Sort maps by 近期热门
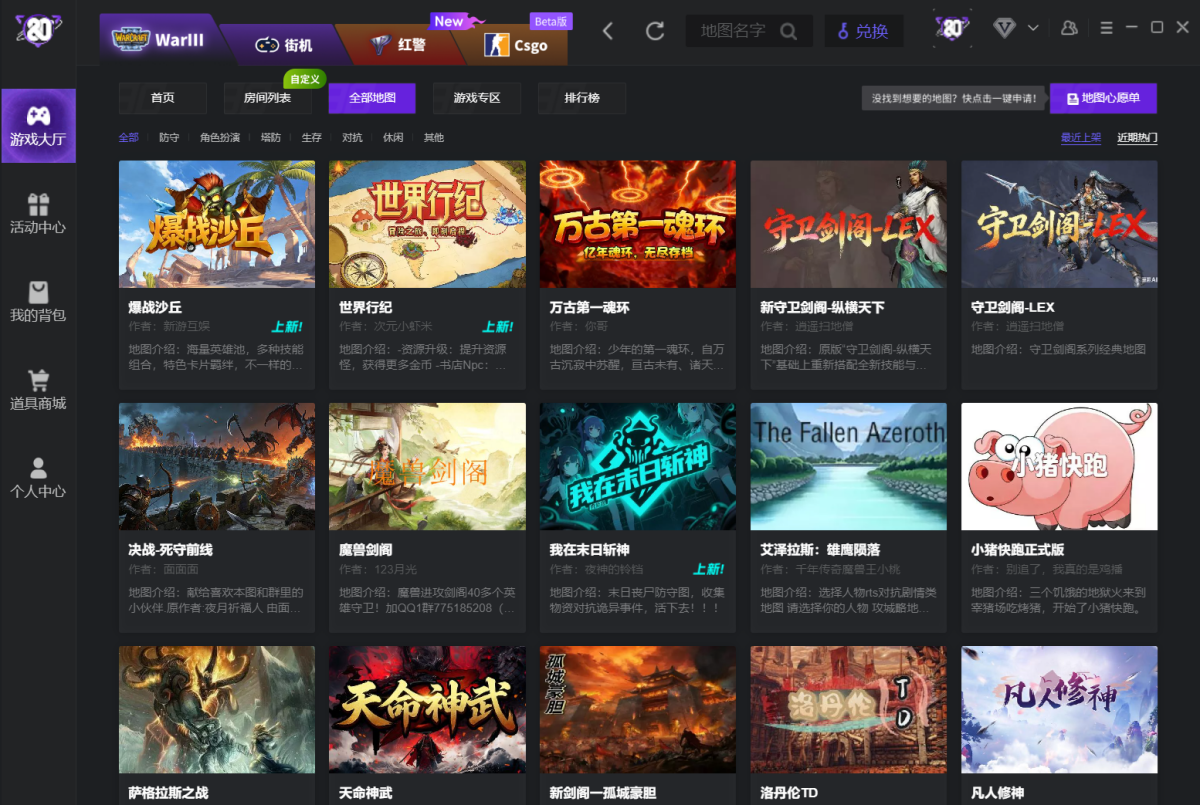This screenshot has width=1200, height=805. [1137, 138]
